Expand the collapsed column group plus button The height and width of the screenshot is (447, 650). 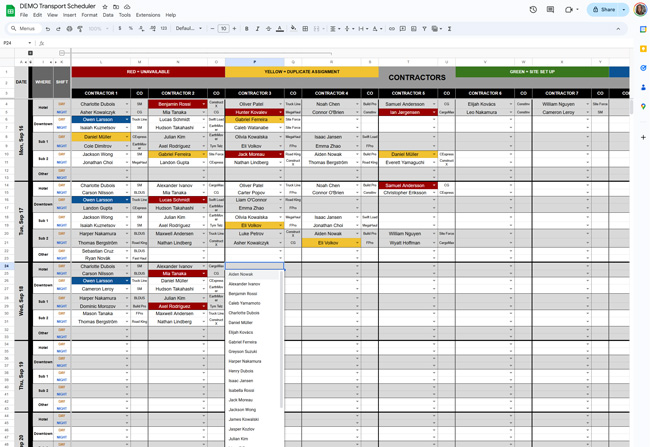point(30,53)
